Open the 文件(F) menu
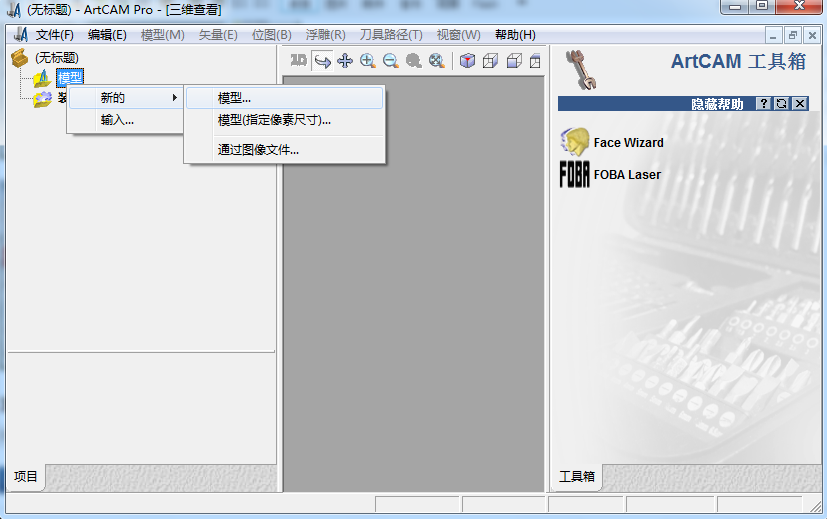 55,35
